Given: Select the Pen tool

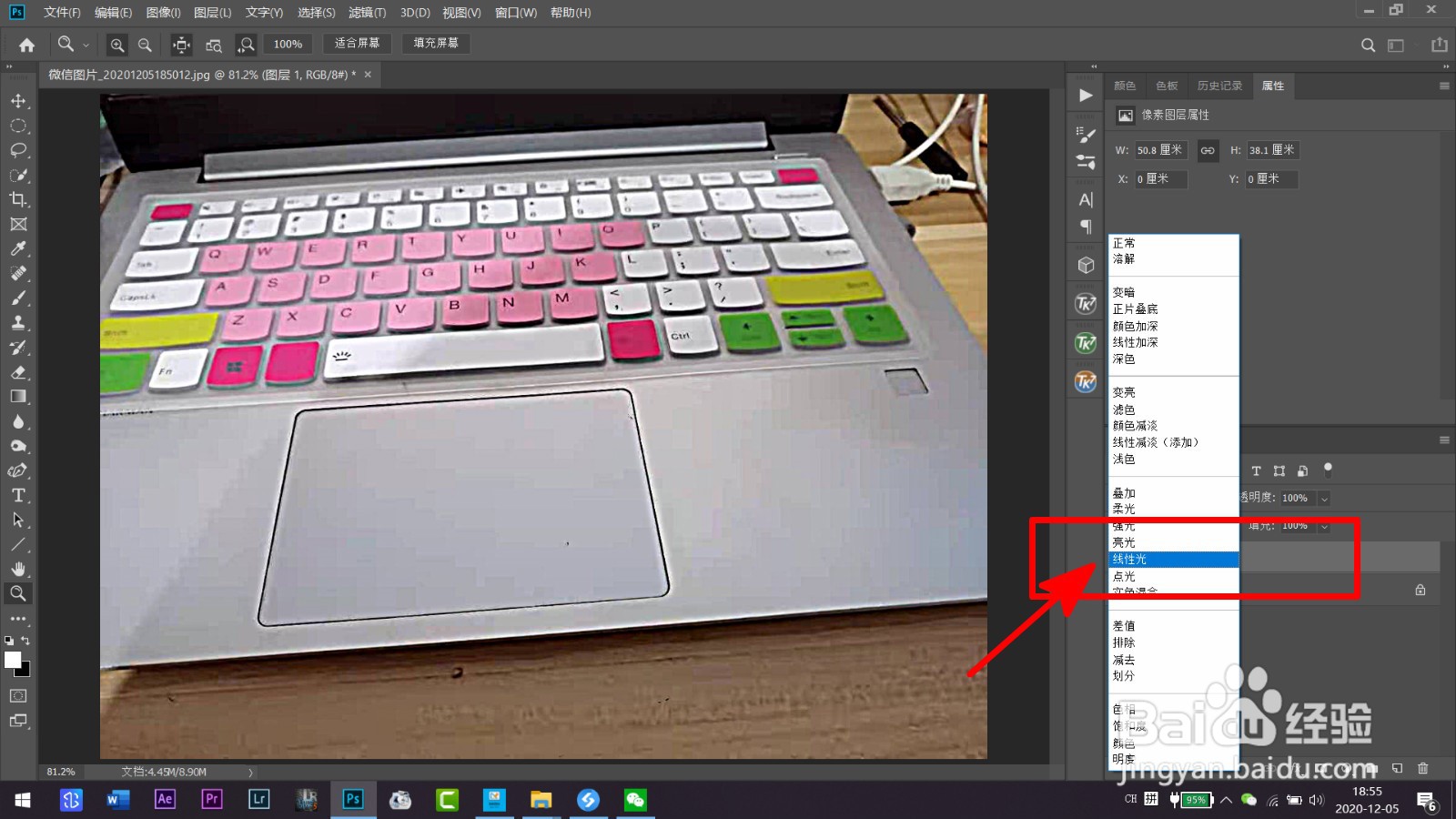Looking at the screenshot, I should click(x=18, y=470).
